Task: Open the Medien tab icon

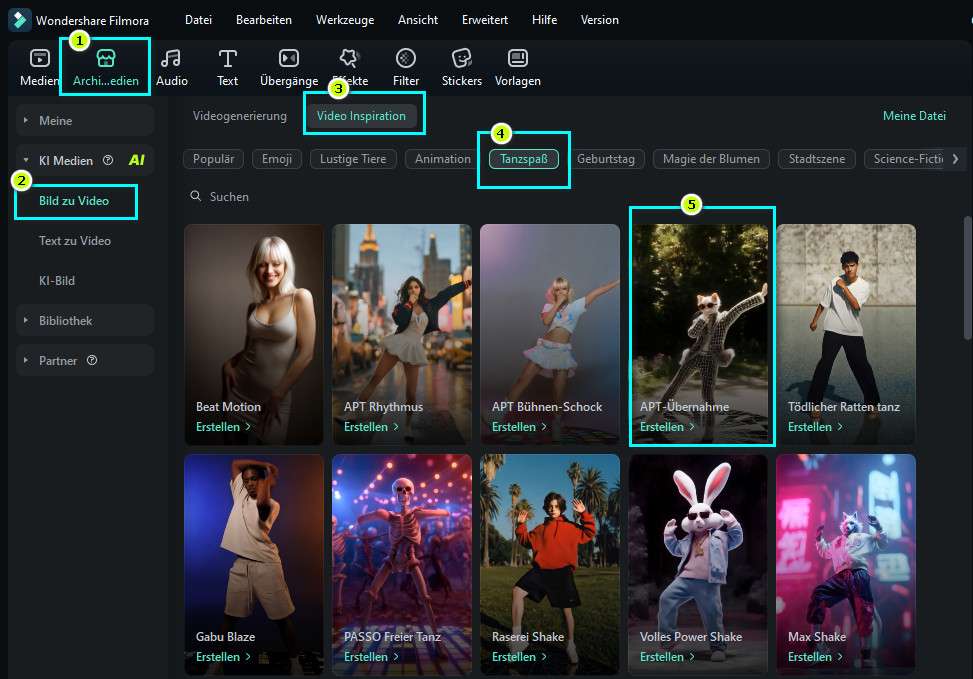Action: 40,58
